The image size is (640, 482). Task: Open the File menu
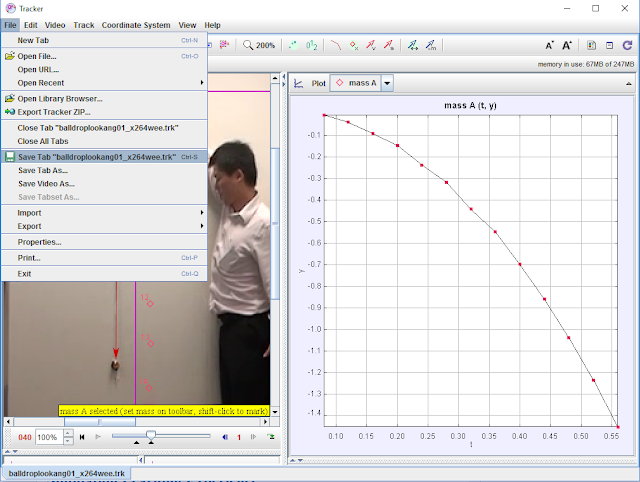(x=10, y=25)
